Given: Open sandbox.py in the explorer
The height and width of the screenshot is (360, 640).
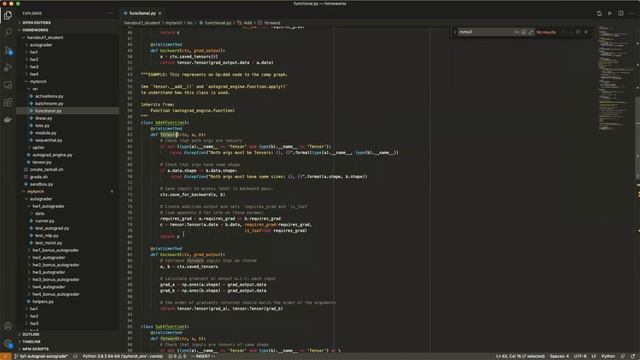Looking at the screenshot, I should 41,184.
